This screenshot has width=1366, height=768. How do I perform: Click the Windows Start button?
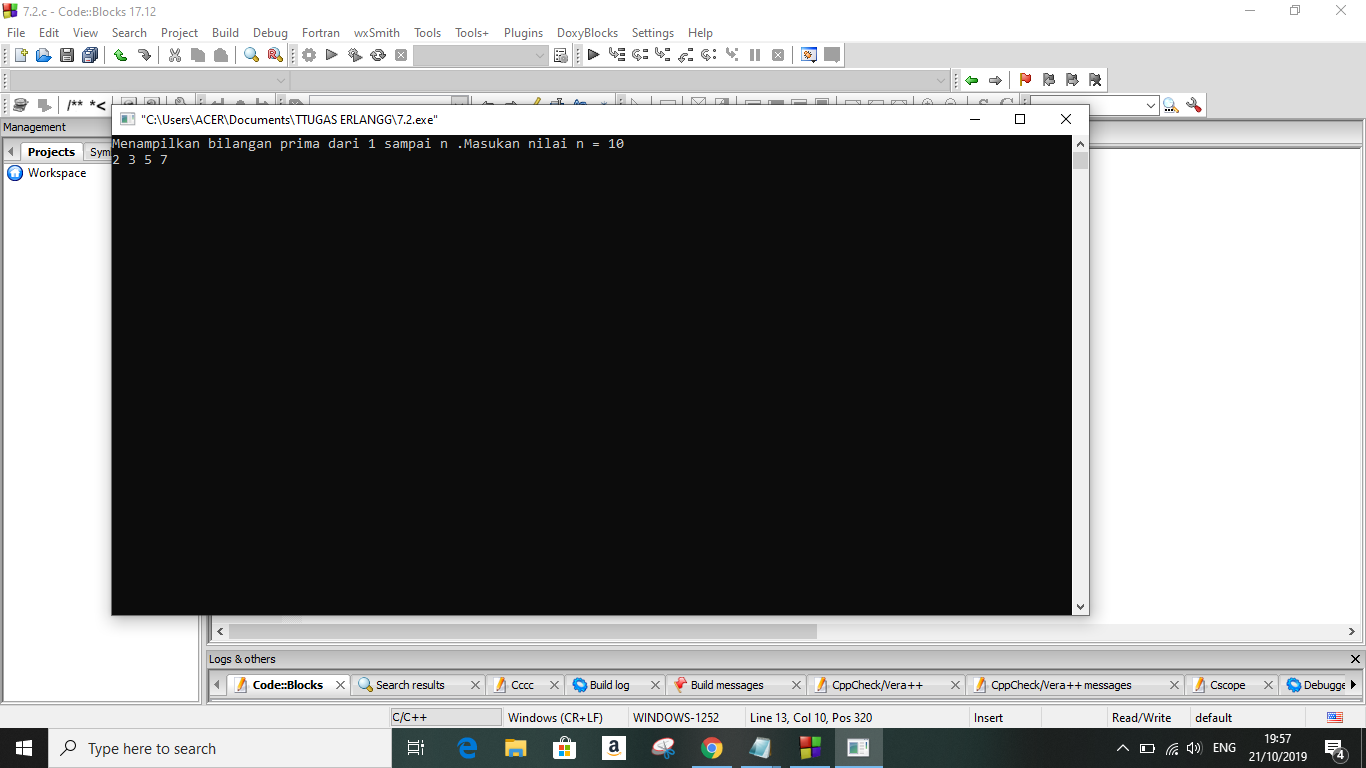click(24, 748)
